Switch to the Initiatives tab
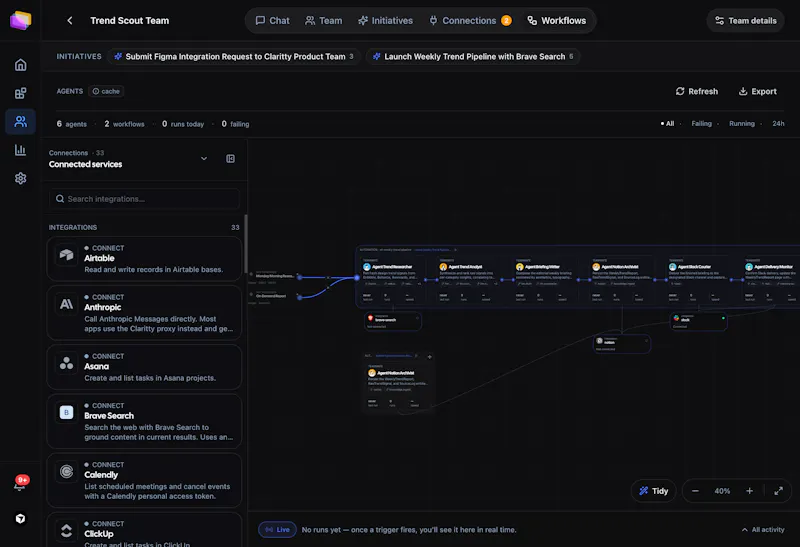 (385, 20)
